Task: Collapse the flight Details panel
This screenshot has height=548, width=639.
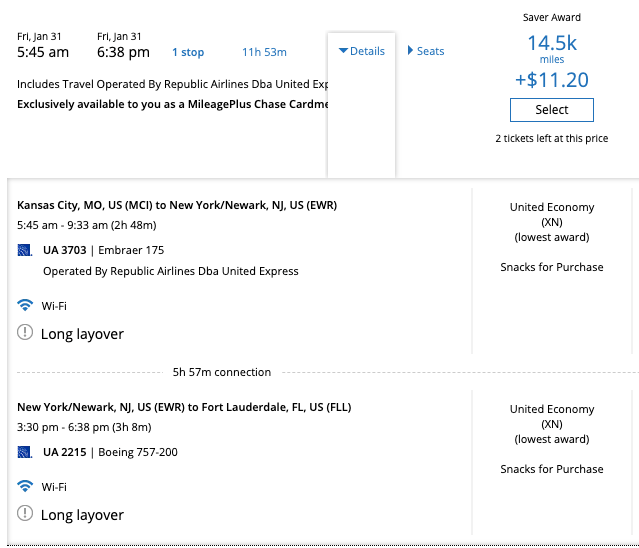Action: [361, 51]
